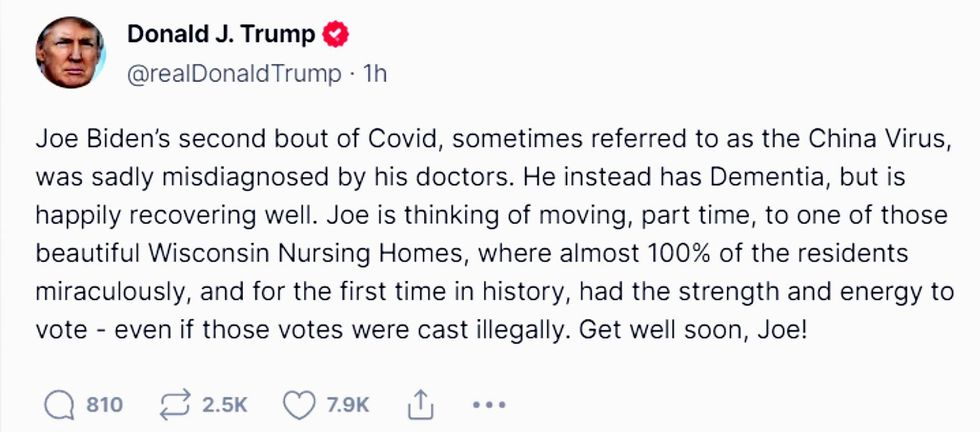The image size is (980, 432).
Task: Click the repost arrows icon
Action: 177,404
